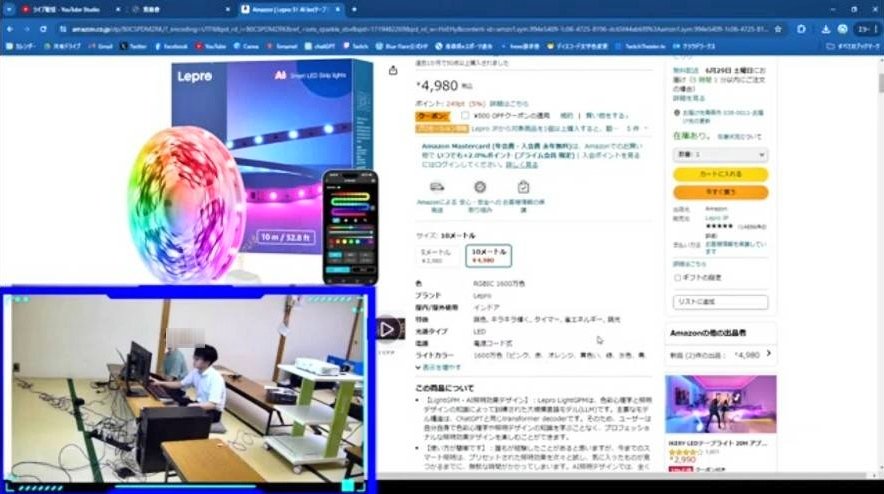Viewport: 884px width, 494px height.
Task: Click the vertical page scrollbar thumb
Action: (x=880, y=82)
